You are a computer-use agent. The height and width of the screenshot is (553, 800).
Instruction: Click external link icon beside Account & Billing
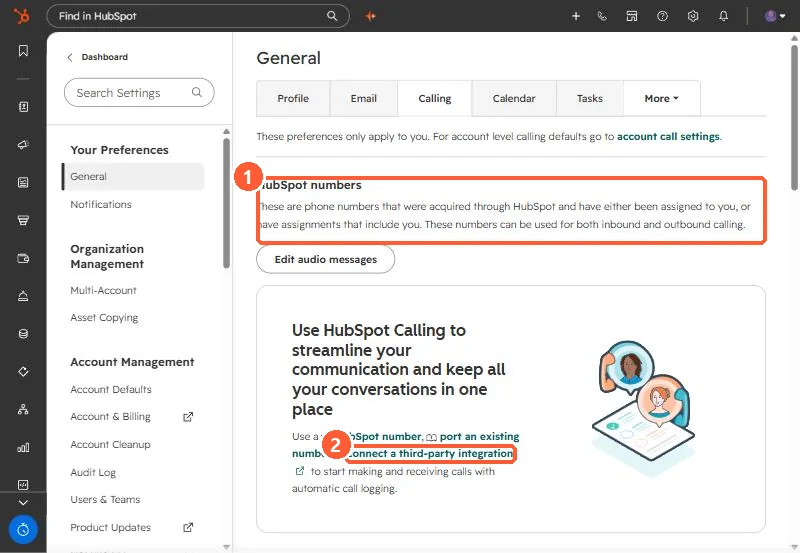pyautogui.click(x=188, y=417)
